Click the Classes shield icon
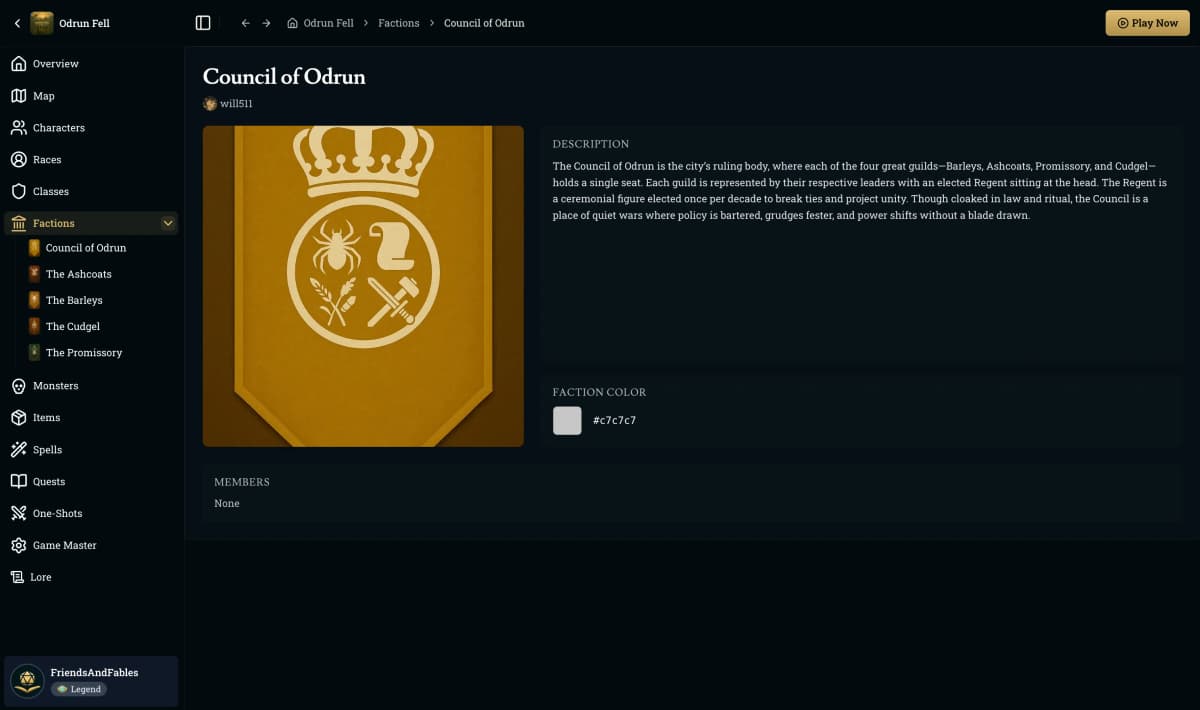The height and width of the screenshot is (710, 1200). coord(18,192)
